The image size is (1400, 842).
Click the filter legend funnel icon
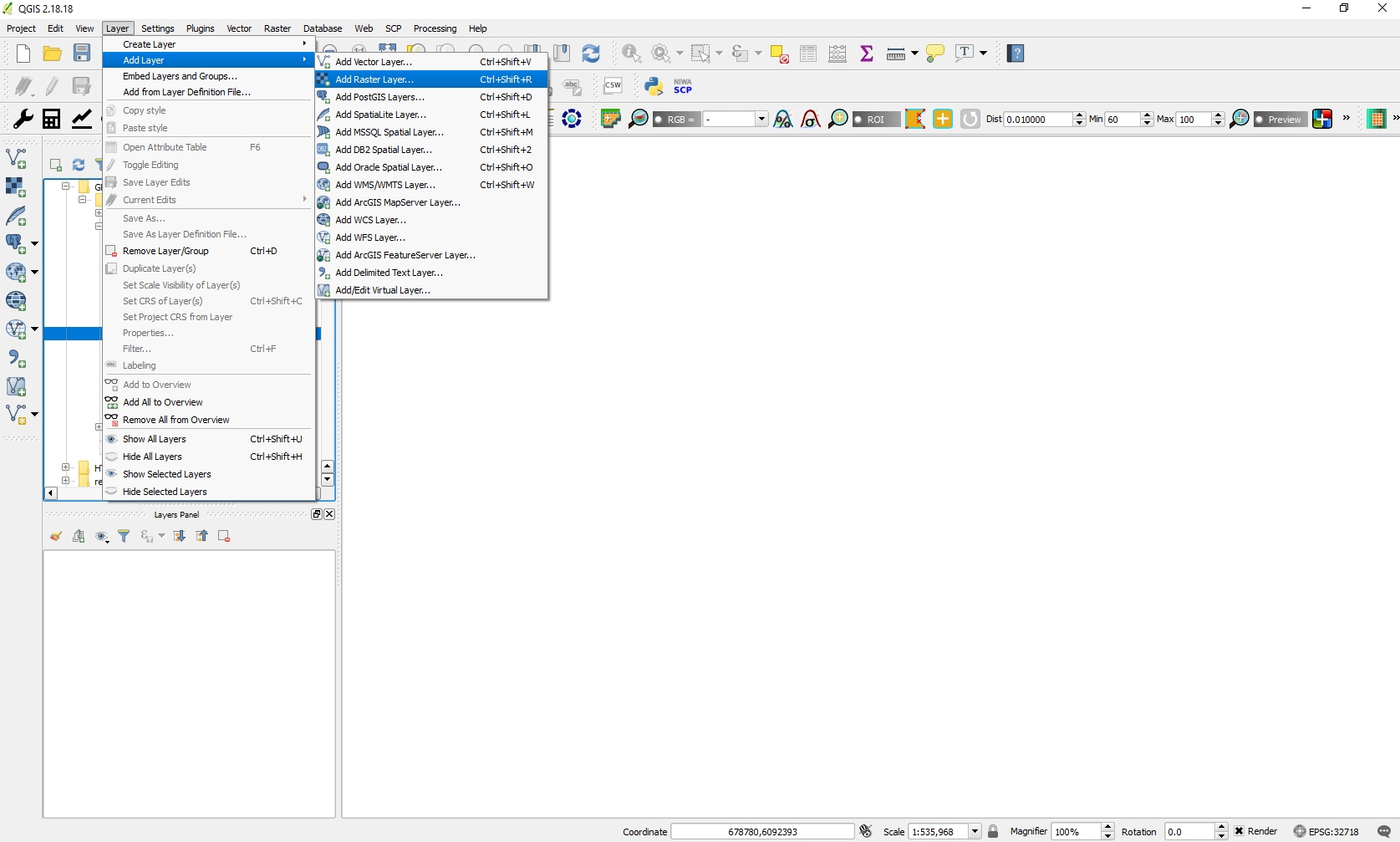124,537
